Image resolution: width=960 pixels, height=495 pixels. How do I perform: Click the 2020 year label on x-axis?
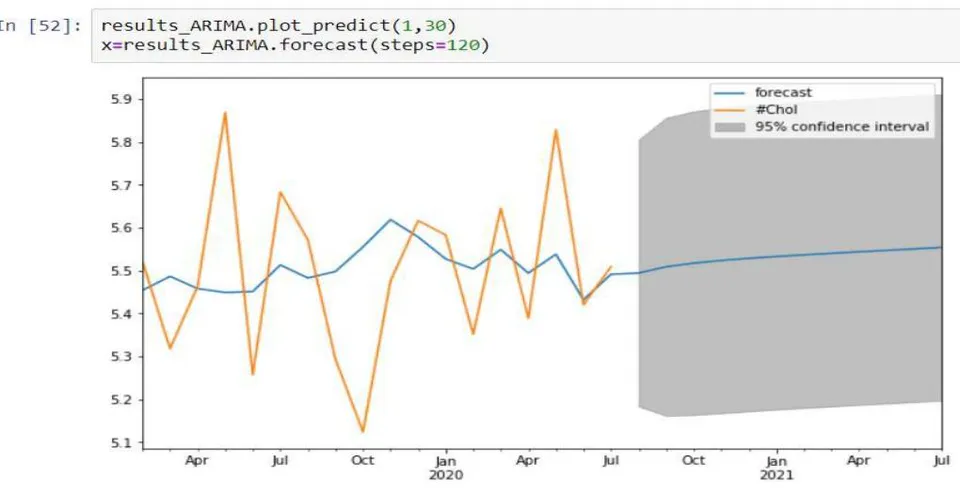tap(446, 475)
